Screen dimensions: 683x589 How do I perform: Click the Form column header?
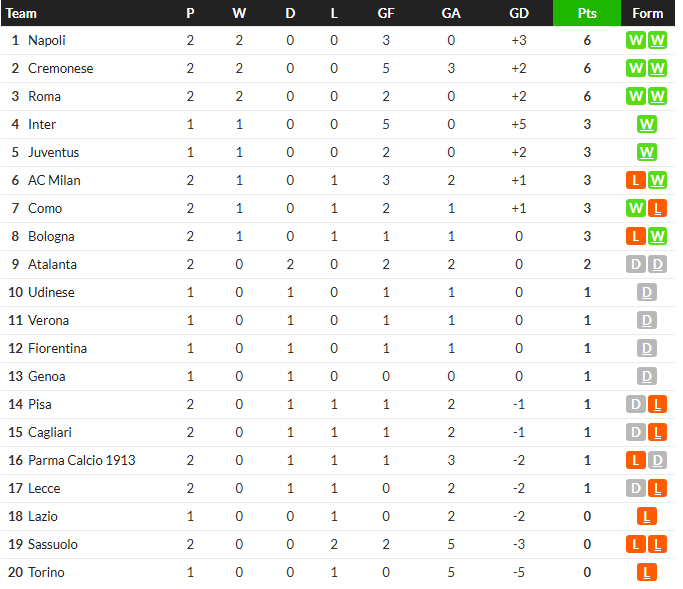[647, 13]
